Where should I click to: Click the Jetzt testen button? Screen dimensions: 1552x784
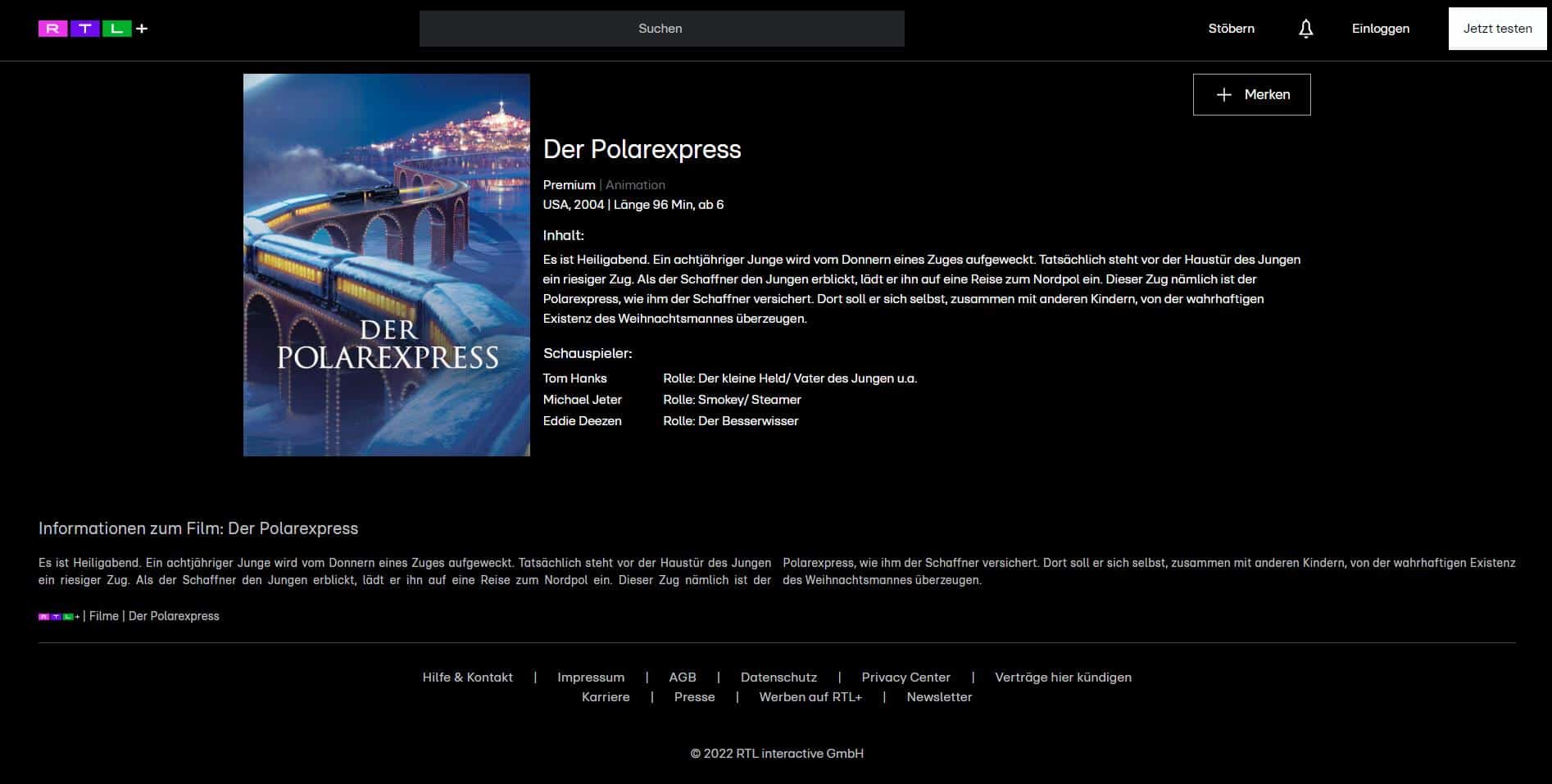pyautogui.click(x=1497, y=29)
